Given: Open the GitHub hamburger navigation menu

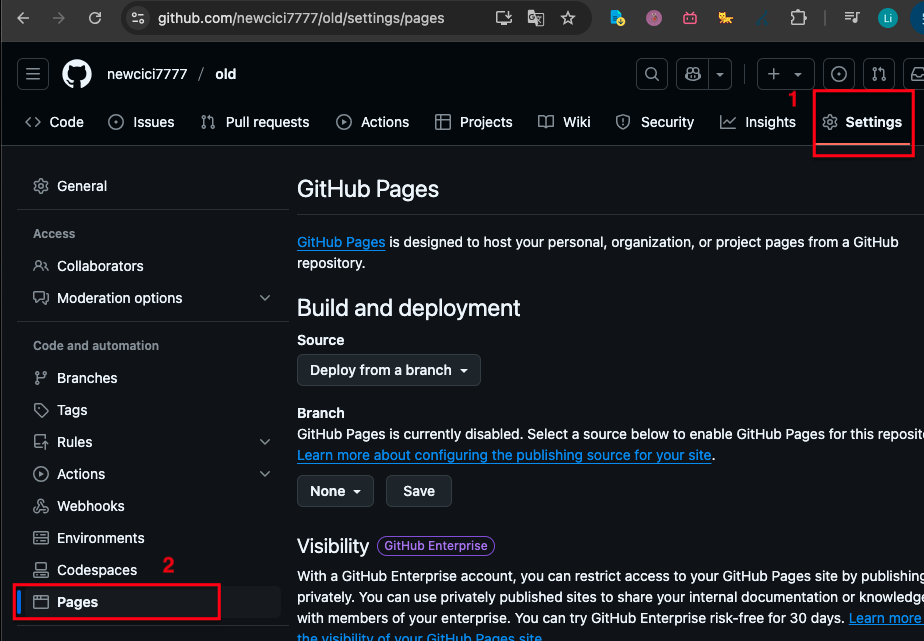Looking at the screenshot, I should [x=33, y=74].
